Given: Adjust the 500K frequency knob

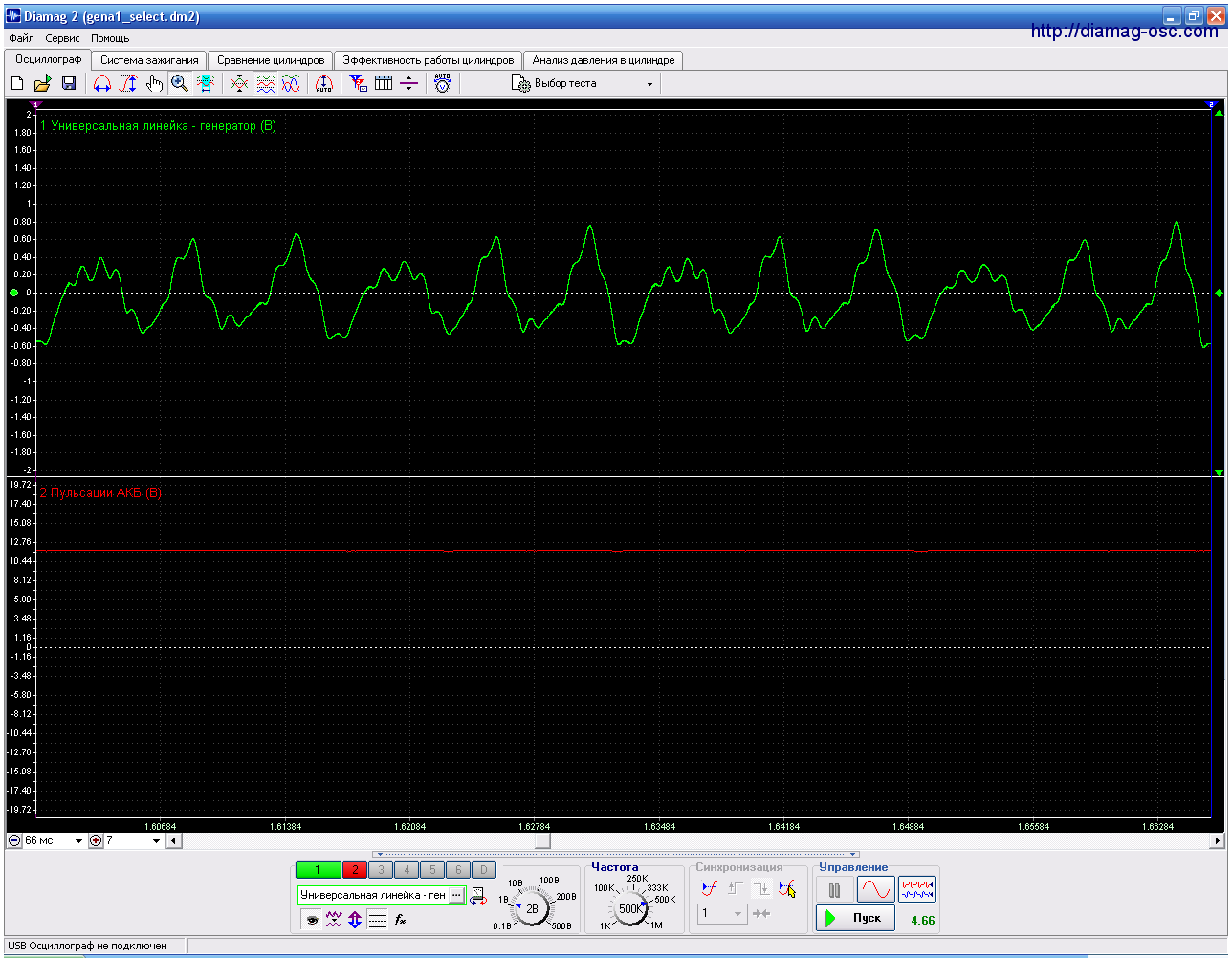Looking at the screenshot, I should coord(630,908).
